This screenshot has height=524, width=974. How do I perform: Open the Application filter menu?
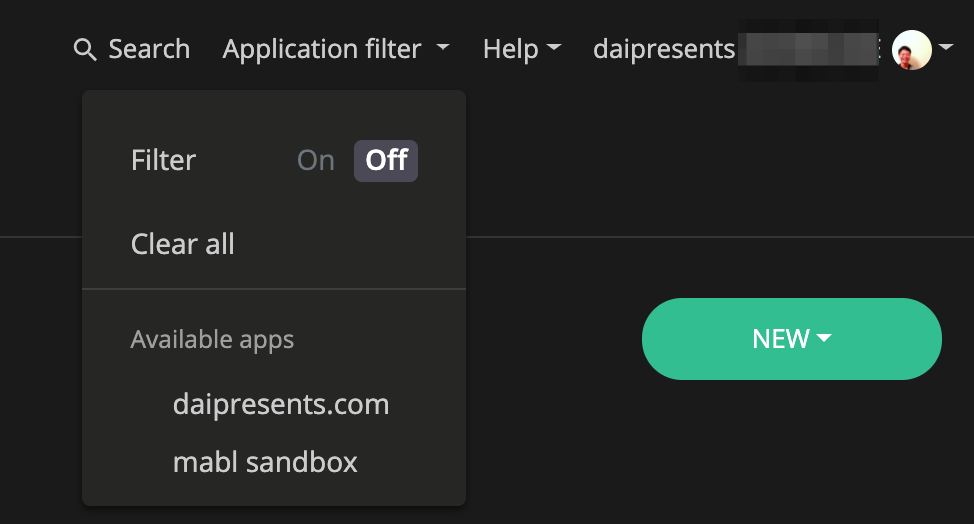point(322,49)
